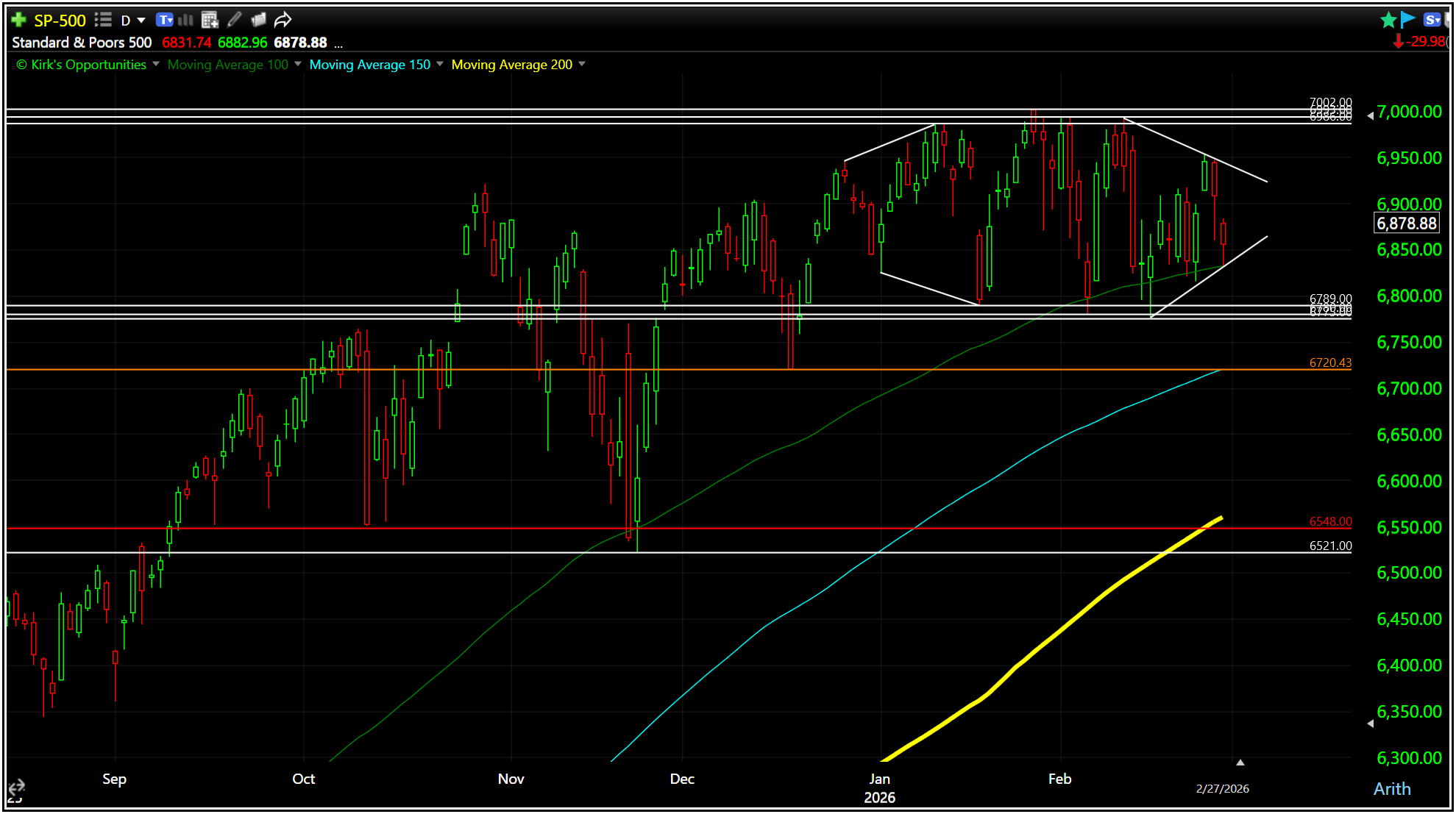1456x814 pixels.
Task: Toggle Arith price scale mode
Action: pyautogui.click(x=1392, y=789)
